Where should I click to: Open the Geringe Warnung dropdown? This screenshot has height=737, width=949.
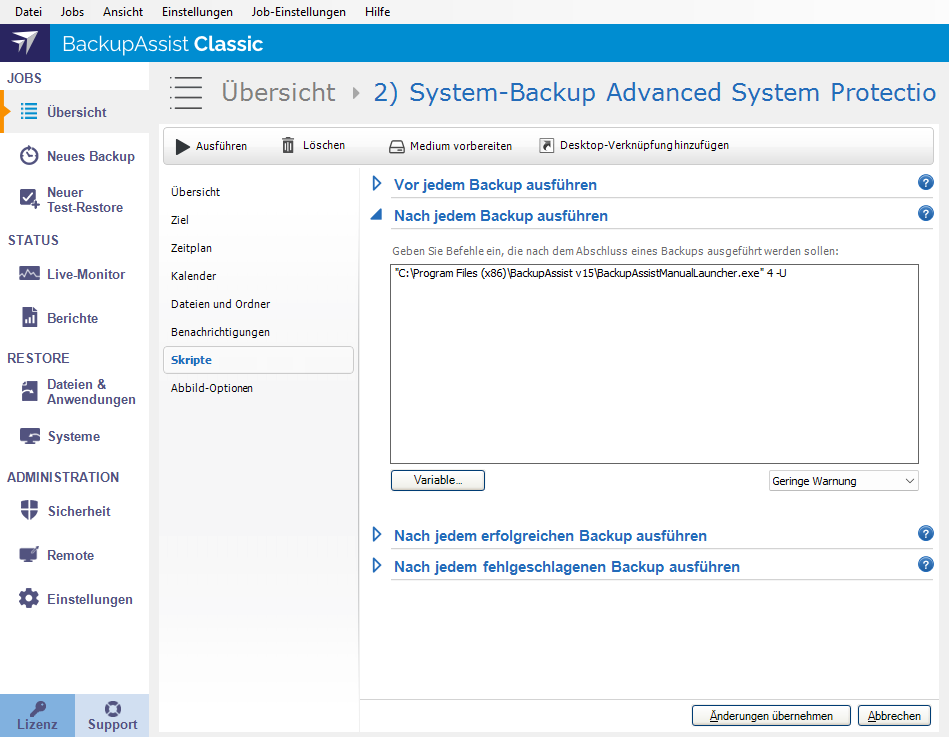(x=843, y=481)
